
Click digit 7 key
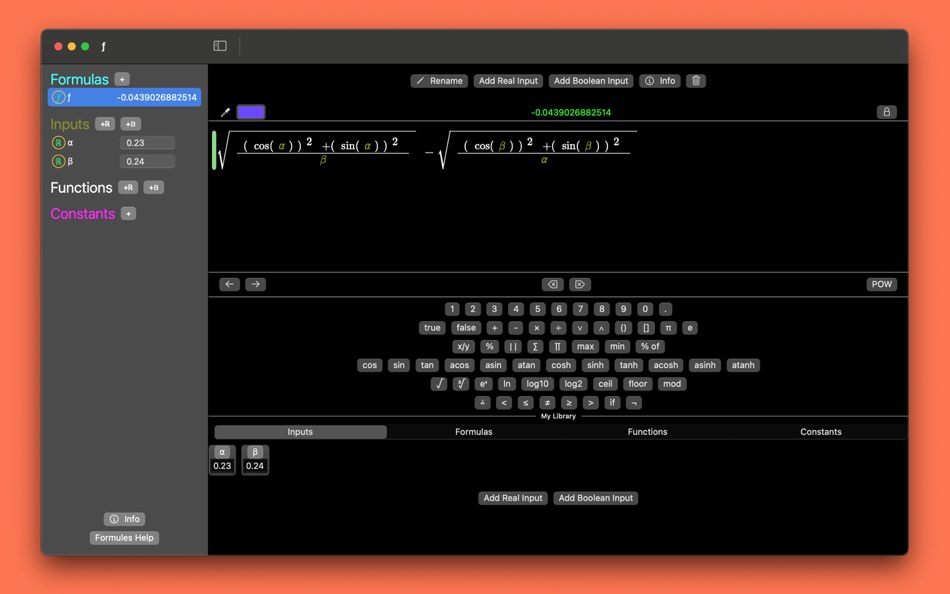click(580, 309)
